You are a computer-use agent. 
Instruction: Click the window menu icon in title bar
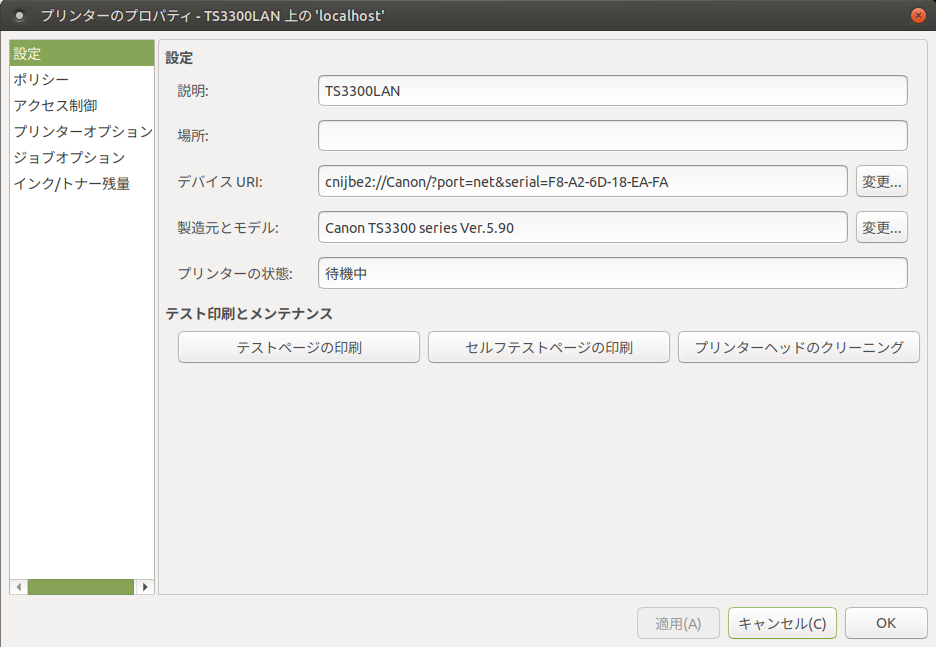(18, 15)
